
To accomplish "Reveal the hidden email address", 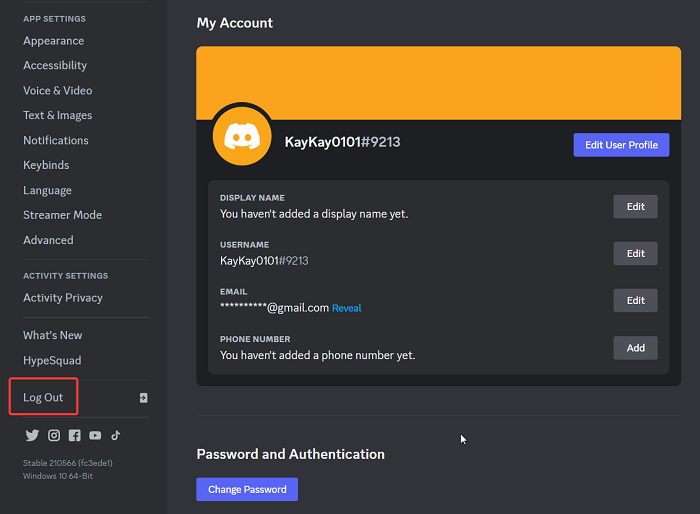I will pos(346,308).
